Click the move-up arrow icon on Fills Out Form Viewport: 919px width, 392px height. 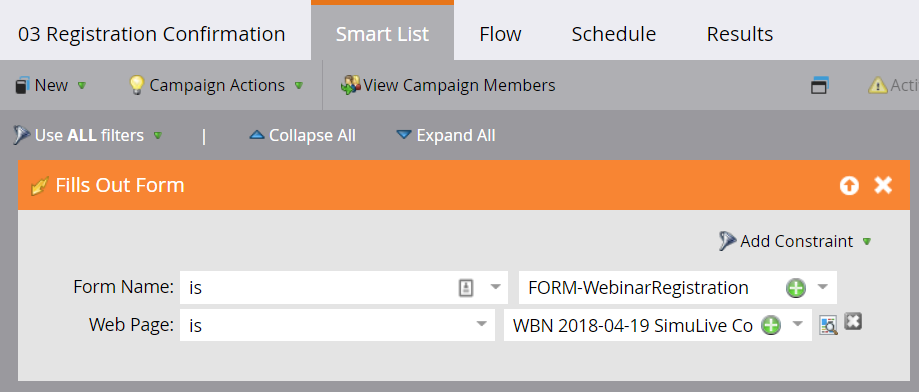pos(849,186)
